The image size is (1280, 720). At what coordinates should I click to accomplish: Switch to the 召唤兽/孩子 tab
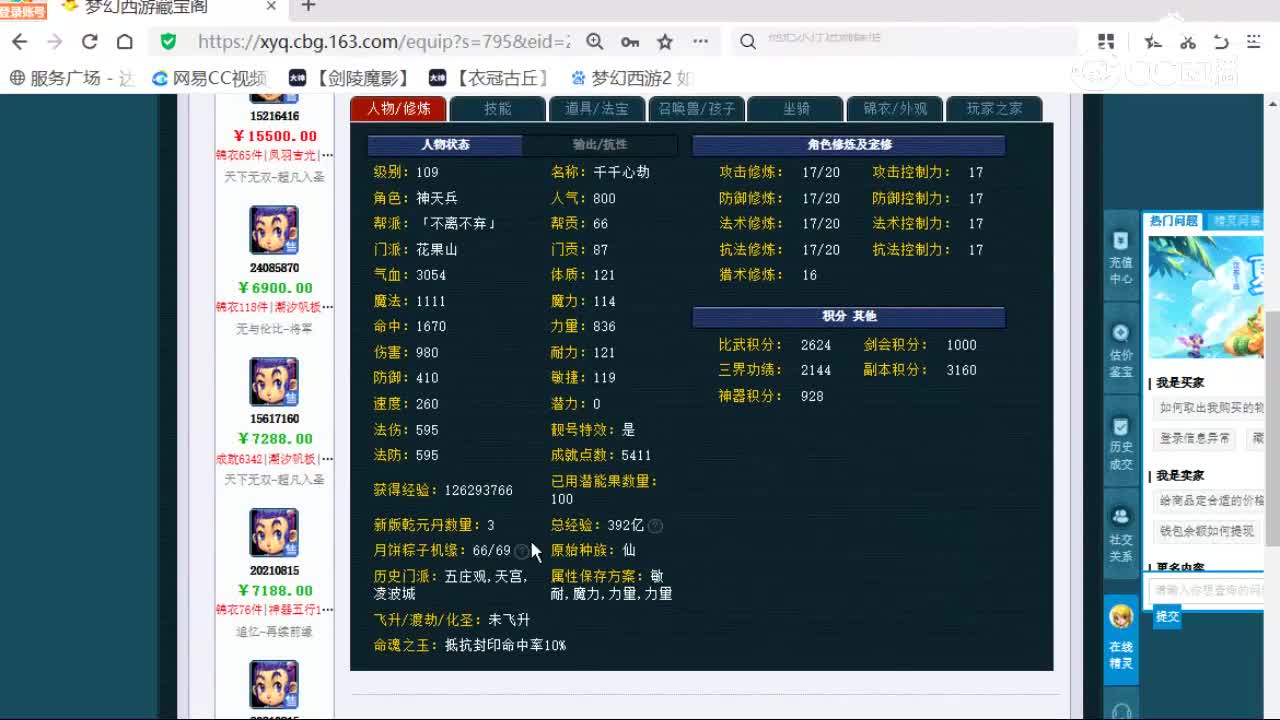tap(696, 109)
